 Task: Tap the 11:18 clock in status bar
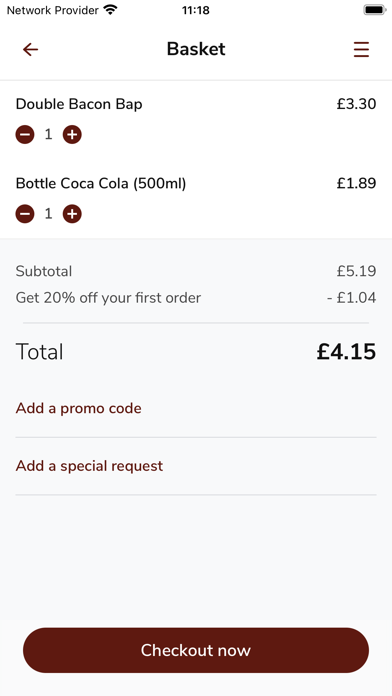pos(196,10)
